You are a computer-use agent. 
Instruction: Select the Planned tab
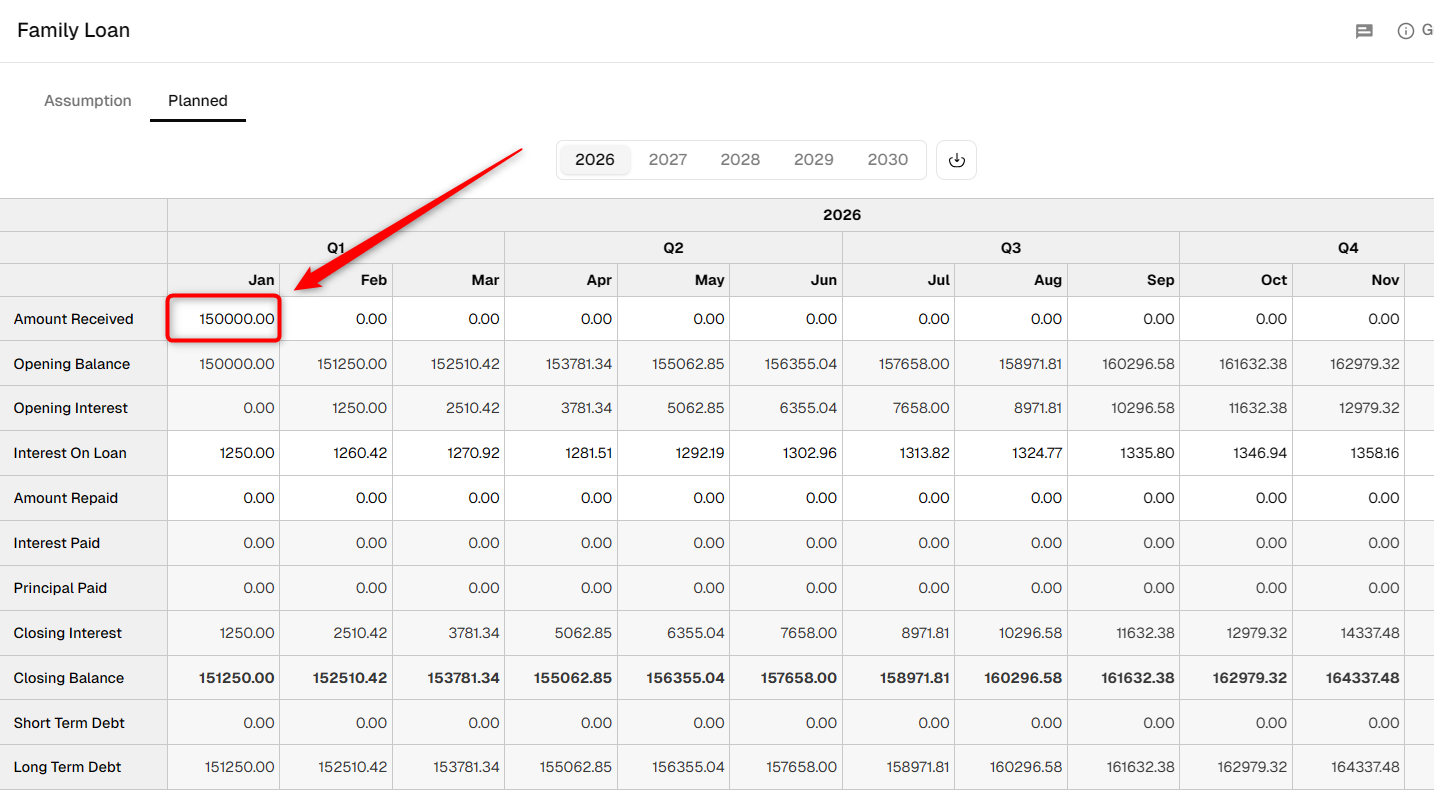point(198,101)
